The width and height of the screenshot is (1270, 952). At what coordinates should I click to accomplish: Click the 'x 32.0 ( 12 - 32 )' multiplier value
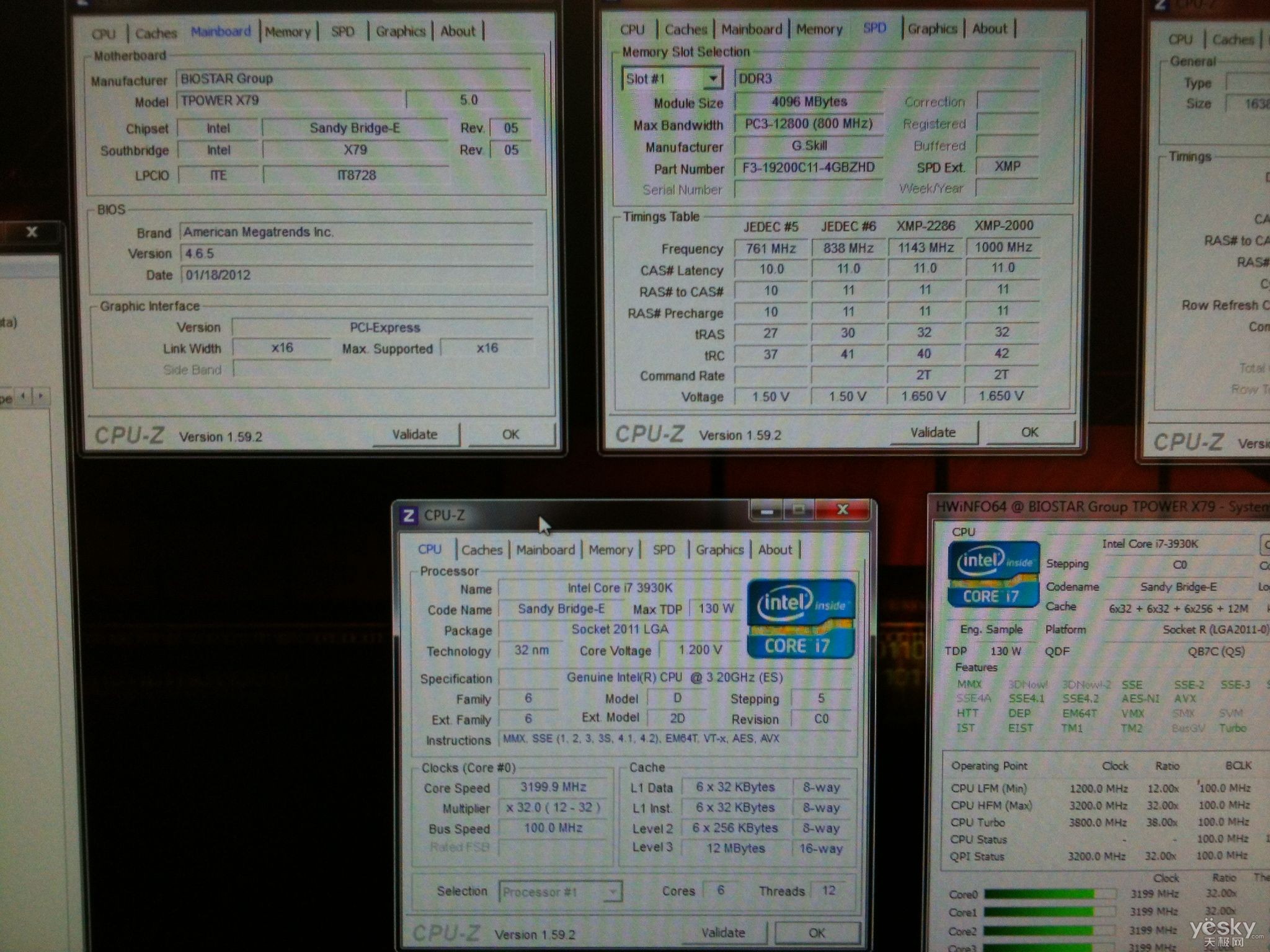(553, 808)
